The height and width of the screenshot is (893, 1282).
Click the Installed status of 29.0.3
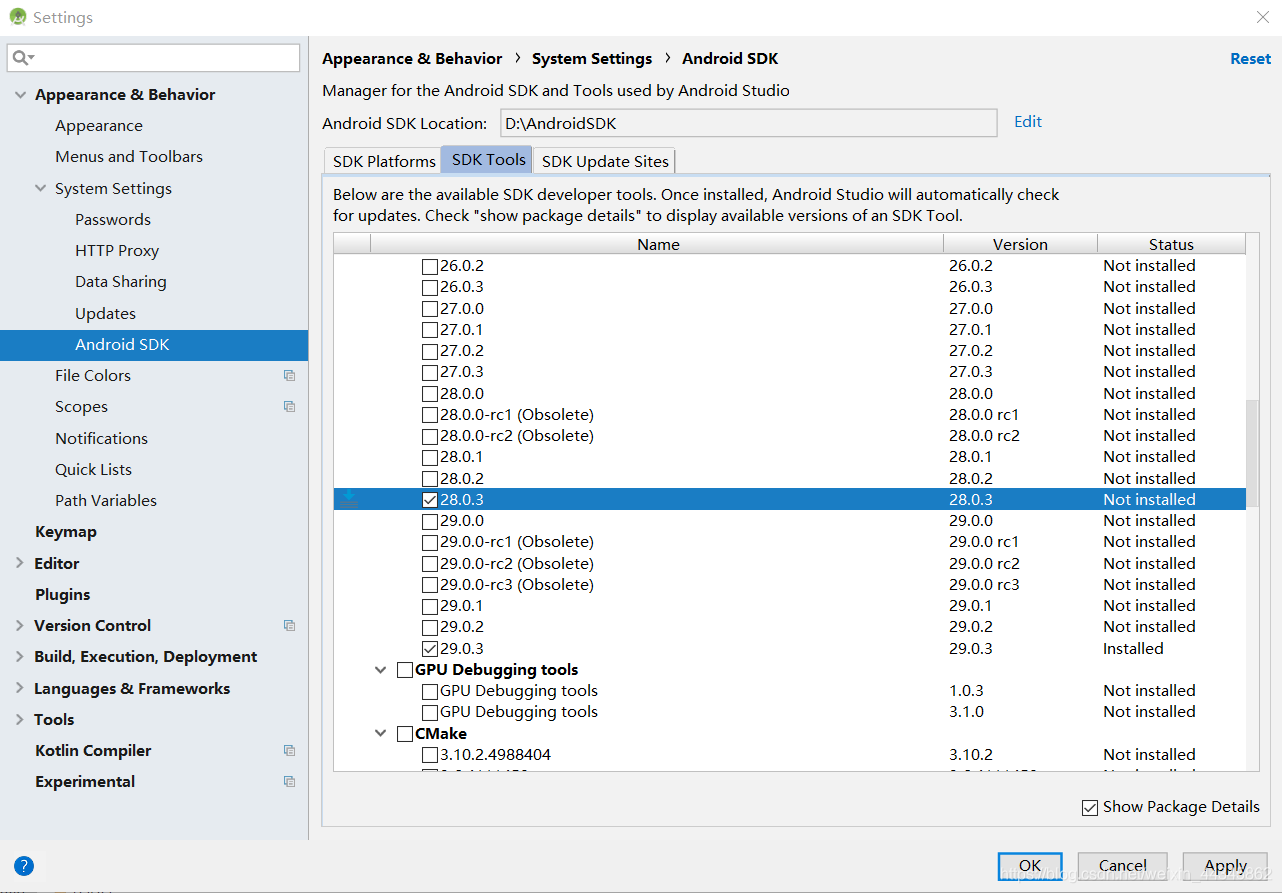(1133, 649)
